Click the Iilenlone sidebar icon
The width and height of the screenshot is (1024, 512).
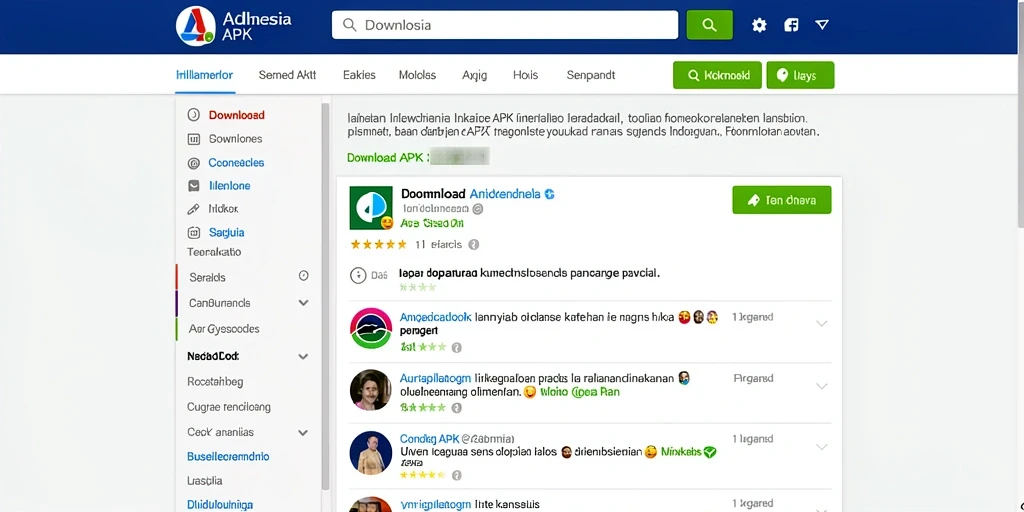(x=193, y=185)
